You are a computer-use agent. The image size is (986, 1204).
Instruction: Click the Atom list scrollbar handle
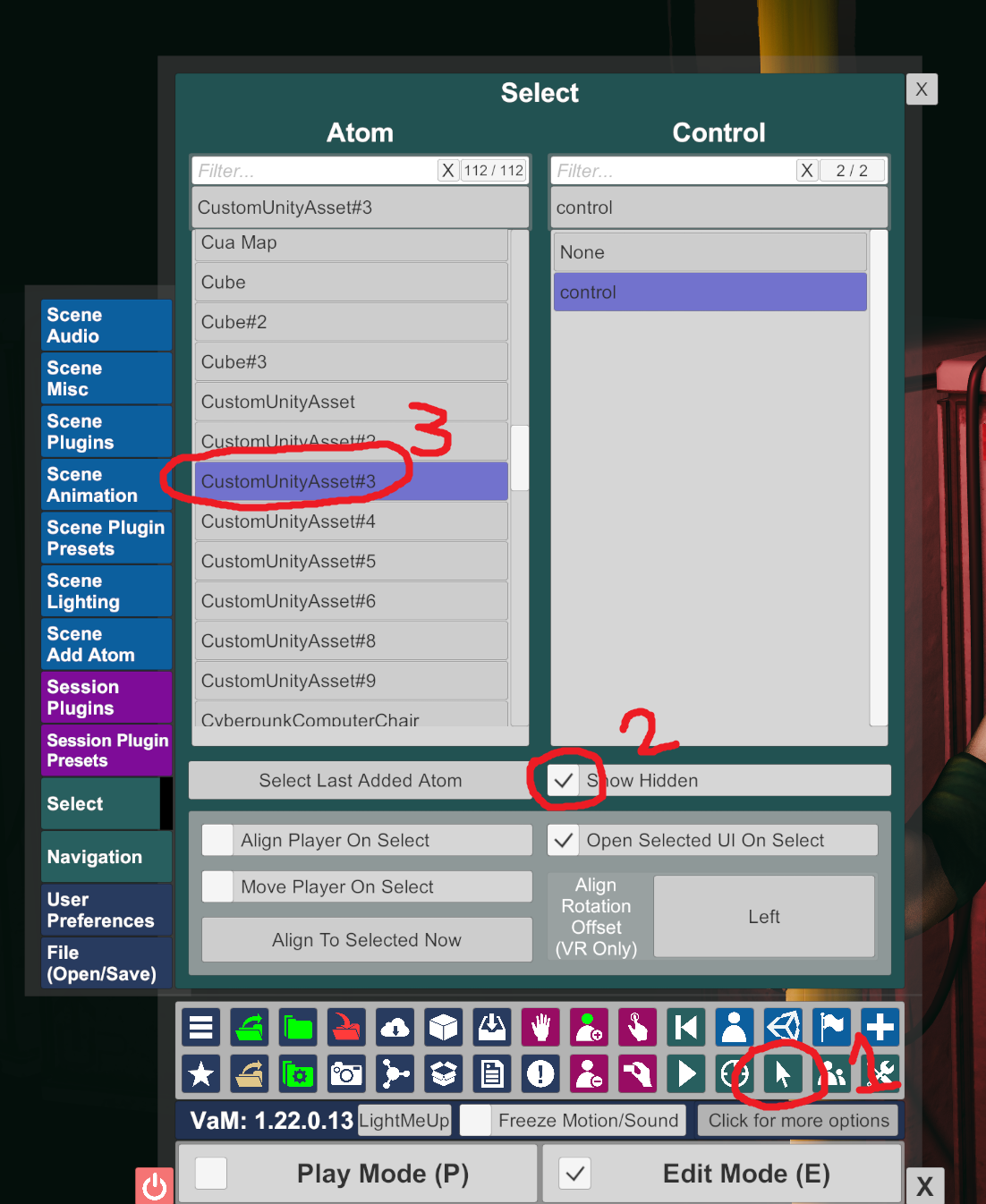[x=519, y=458]
